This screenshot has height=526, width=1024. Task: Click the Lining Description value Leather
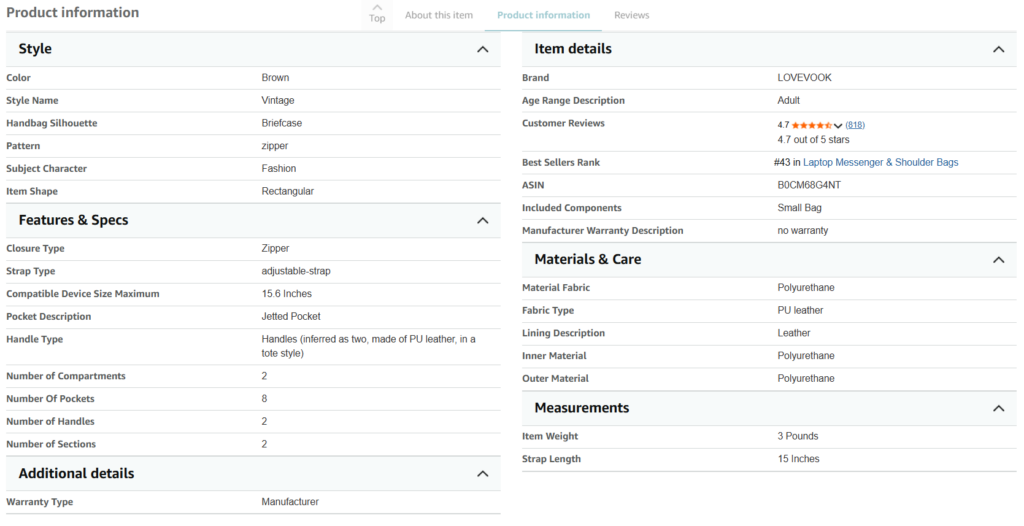[793, 333]
